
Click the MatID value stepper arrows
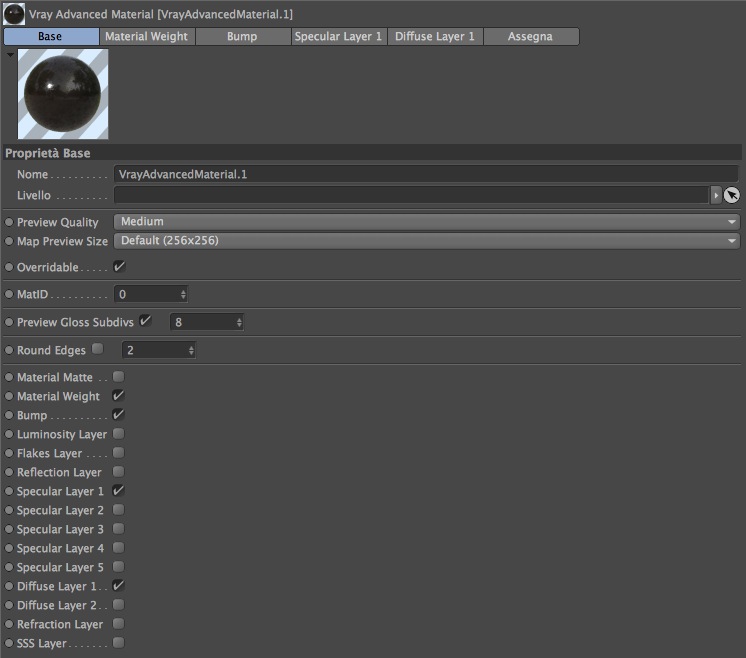click(183, 295)
